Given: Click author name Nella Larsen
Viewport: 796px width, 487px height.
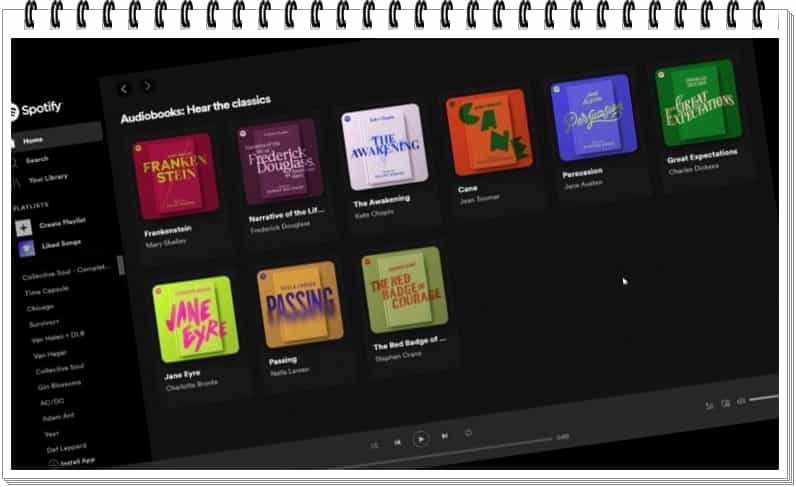Looking at the screenshot, I should tap(290, 371).
